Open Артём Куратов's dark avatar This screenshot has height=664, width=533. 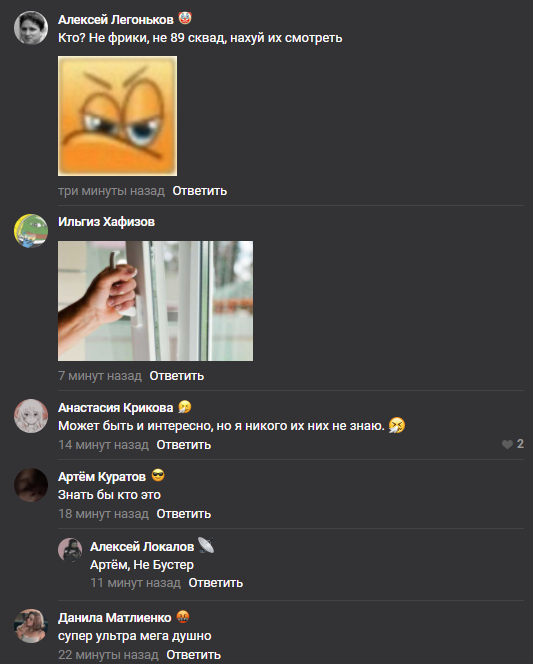pos(31,485)
